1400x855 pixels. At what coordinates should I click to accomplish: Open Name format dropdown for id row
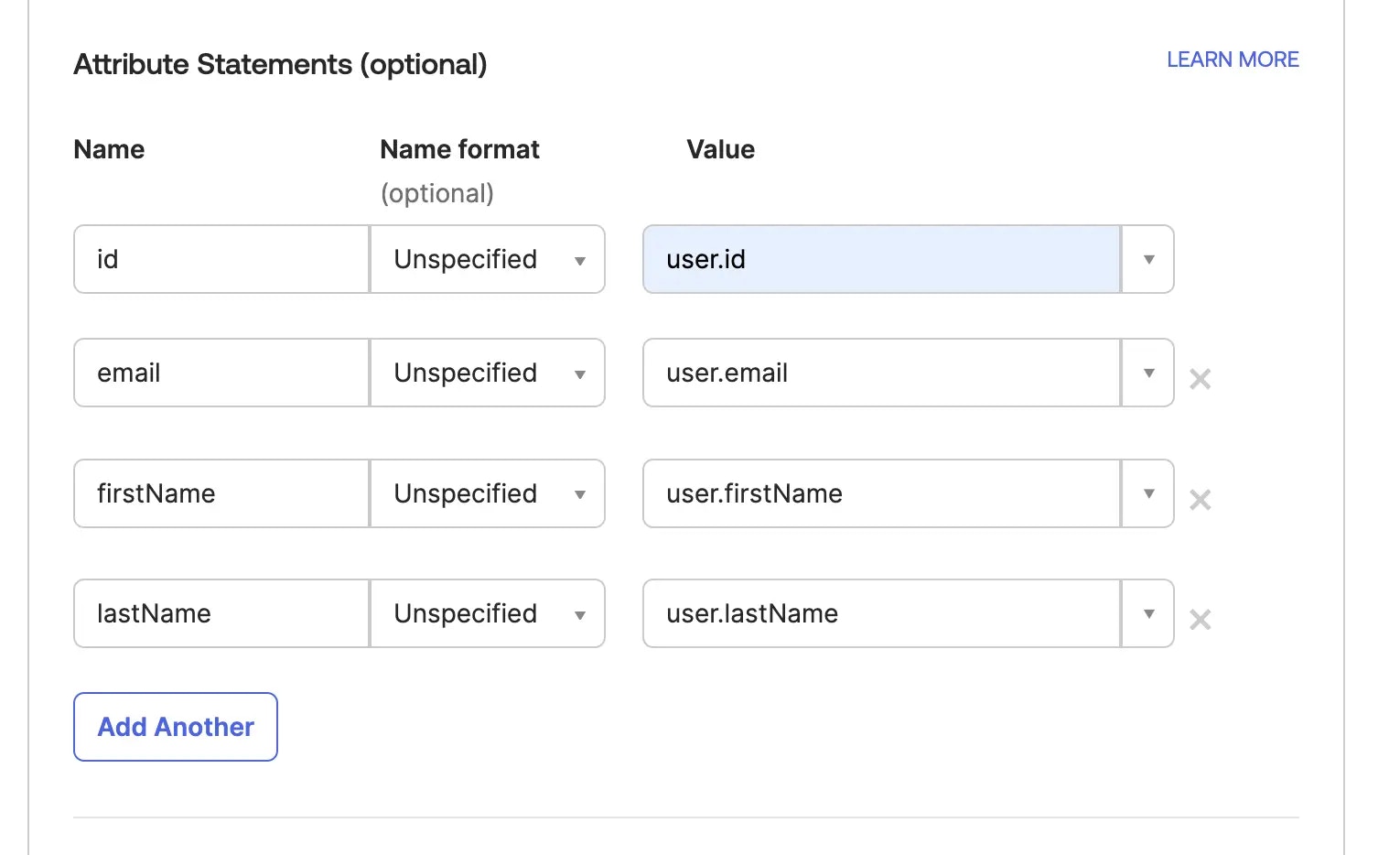coord(488,259)
